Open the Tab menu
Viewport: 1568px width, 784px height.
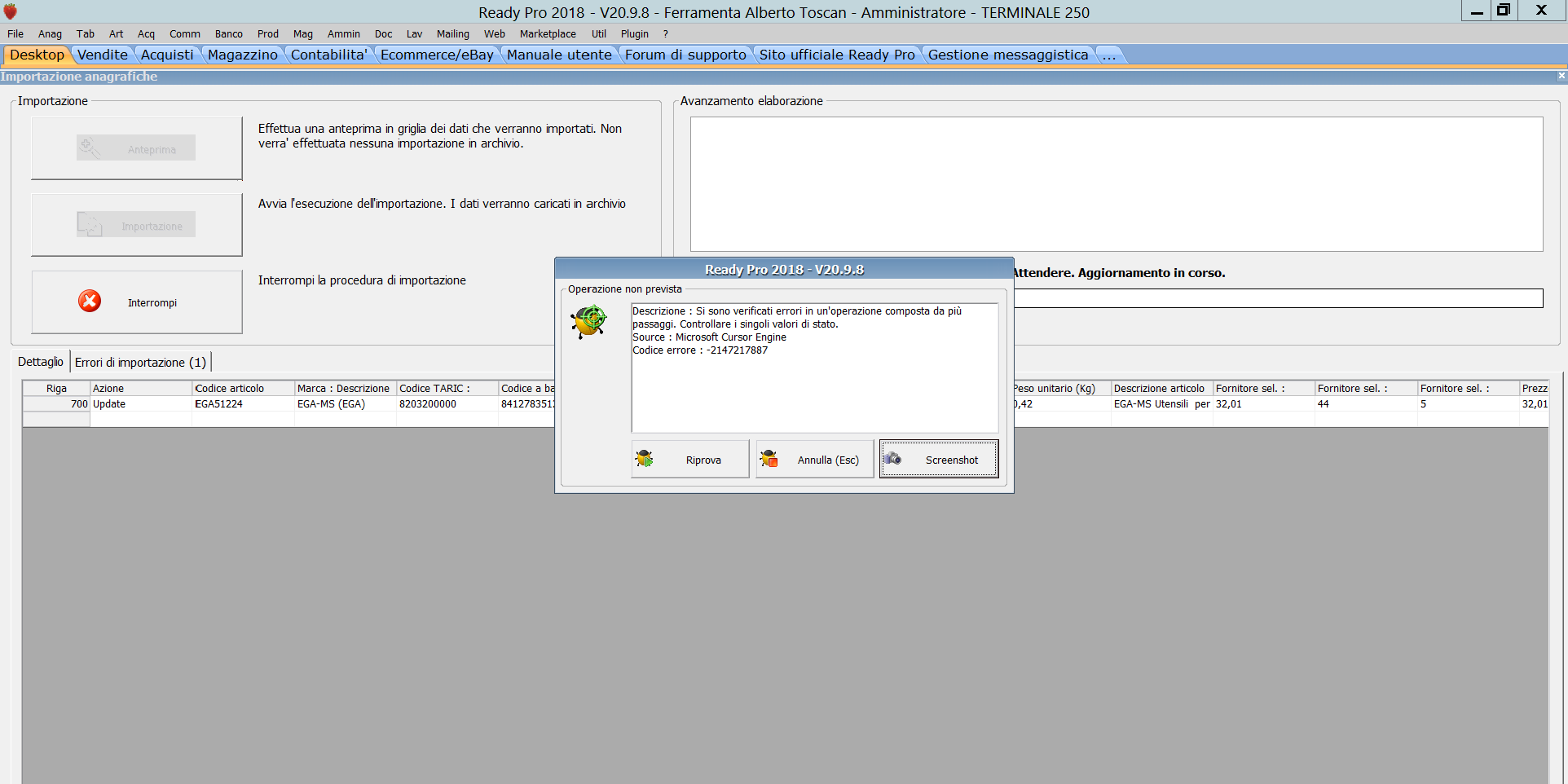click(86, 34)
